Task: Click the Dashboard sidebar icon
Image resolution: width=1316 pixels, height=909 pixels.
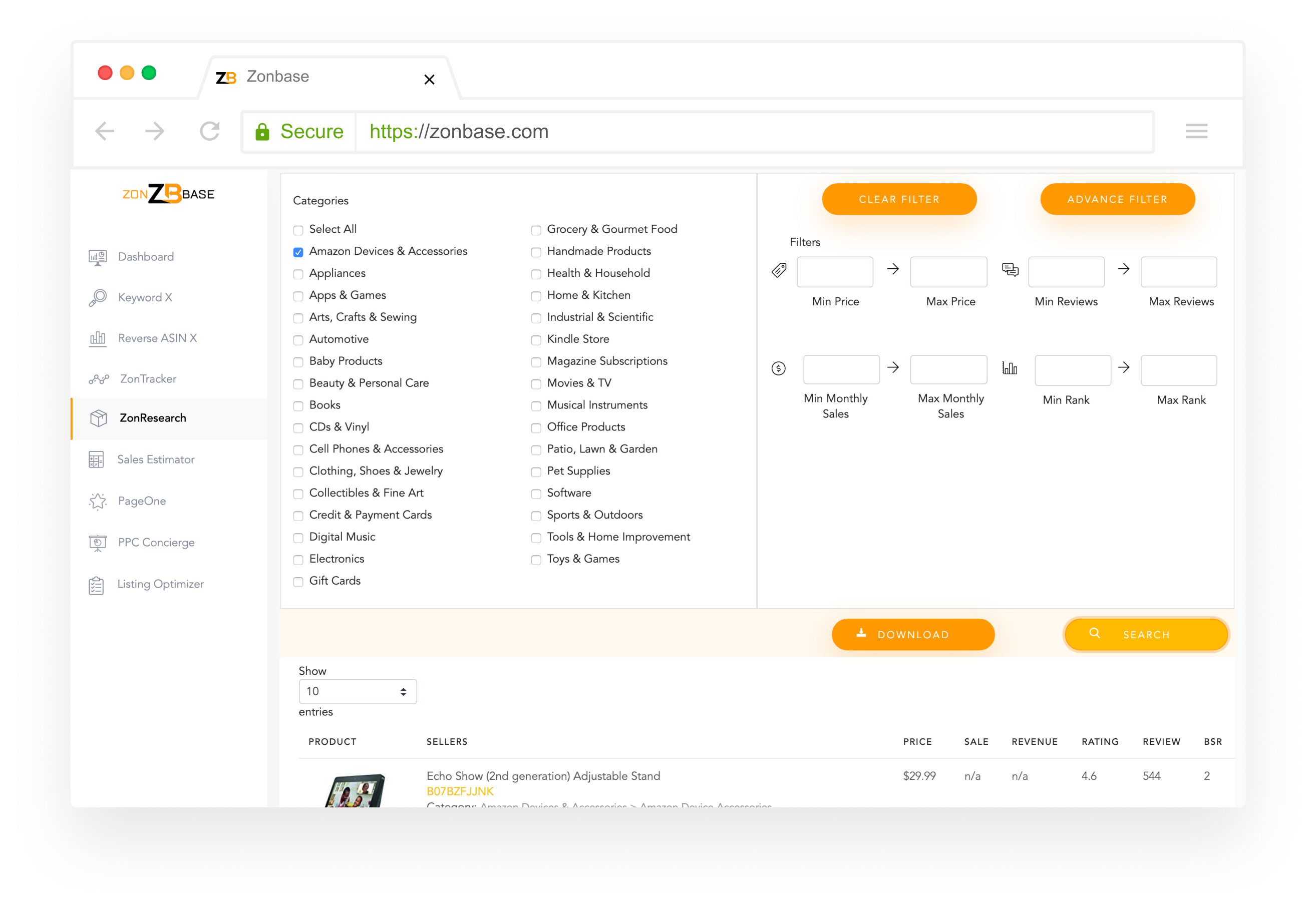Action: 98,257
